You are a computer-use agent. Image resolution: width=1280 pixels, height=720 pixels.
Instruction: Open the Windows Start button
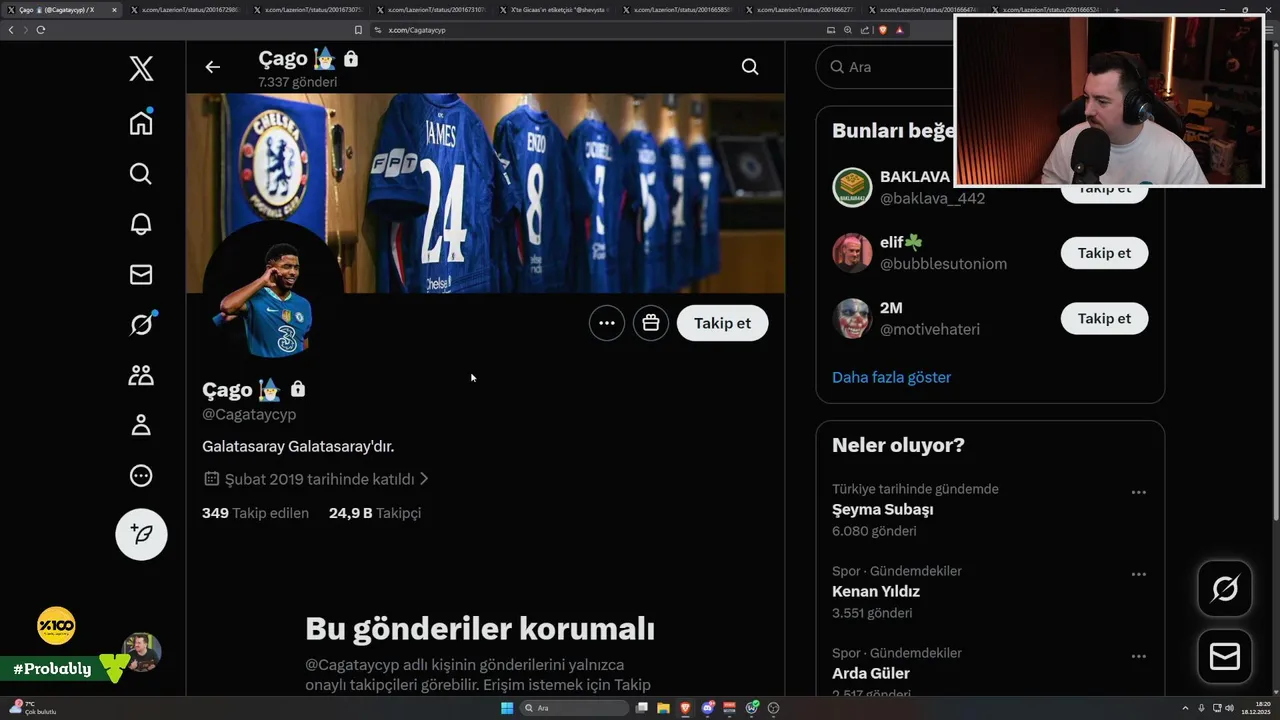tap(507, 708)
